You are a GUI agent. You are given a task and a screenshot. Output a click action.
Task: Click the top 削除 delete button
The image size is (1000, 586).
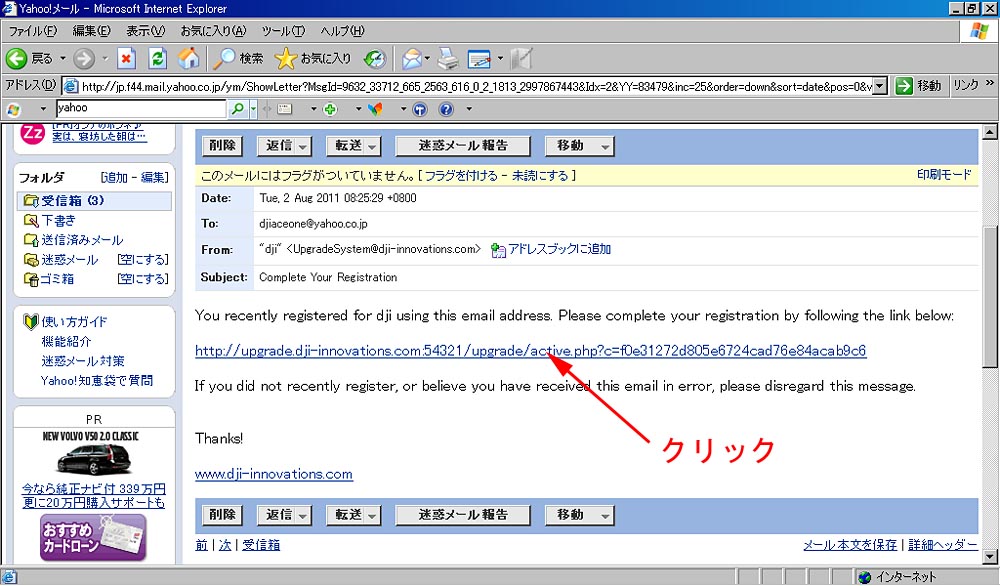click(221, 146)
